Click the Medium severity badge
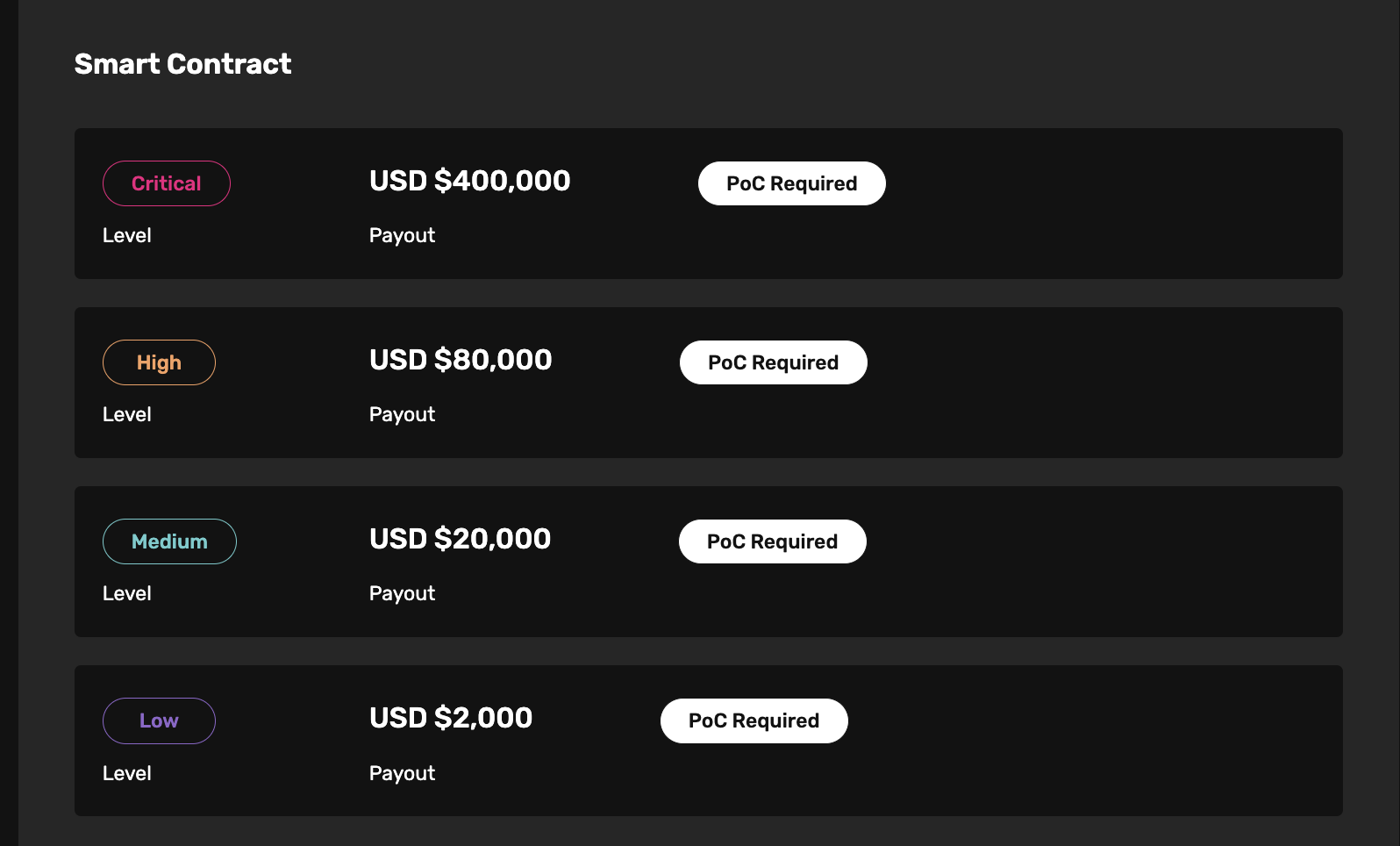Viewport: 1400px width, 846px height. point(169,541)
